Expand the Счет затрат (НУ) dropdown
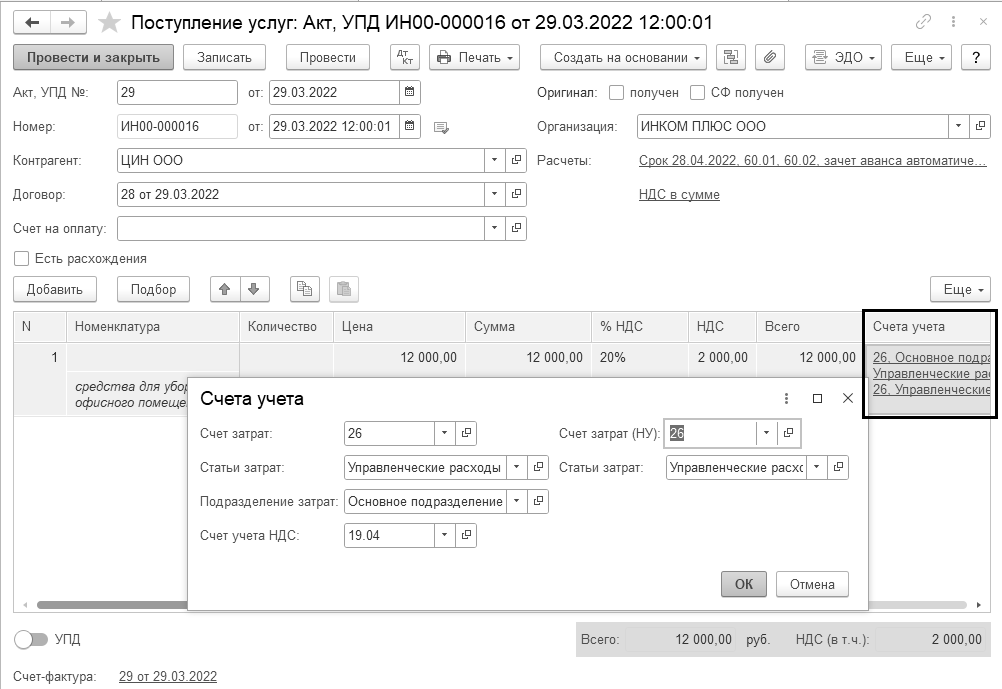 click(766, 433)
